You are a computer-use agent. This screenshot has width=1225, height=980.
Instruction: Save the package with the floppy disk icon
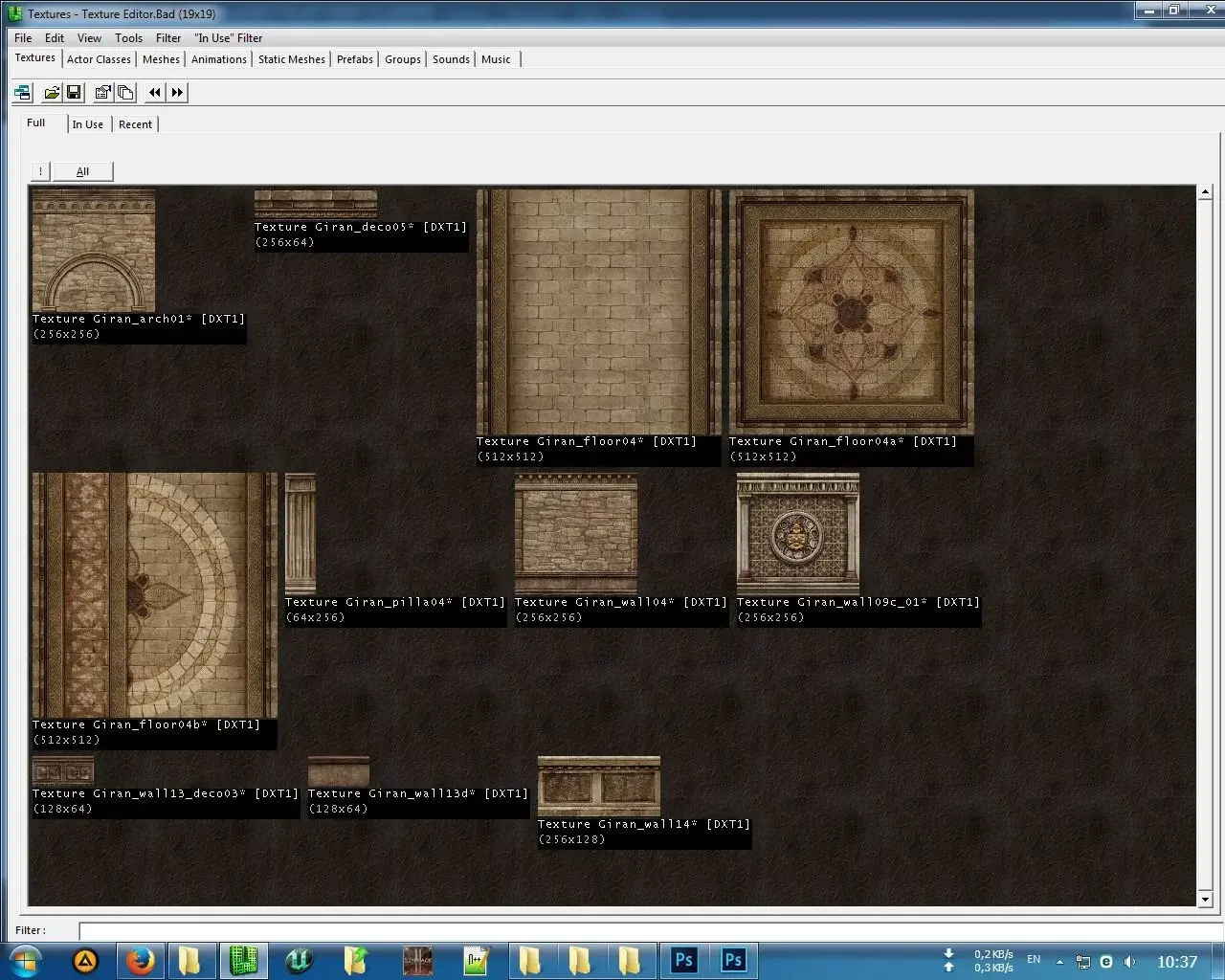pyautogui.click(x=73, y=93)
